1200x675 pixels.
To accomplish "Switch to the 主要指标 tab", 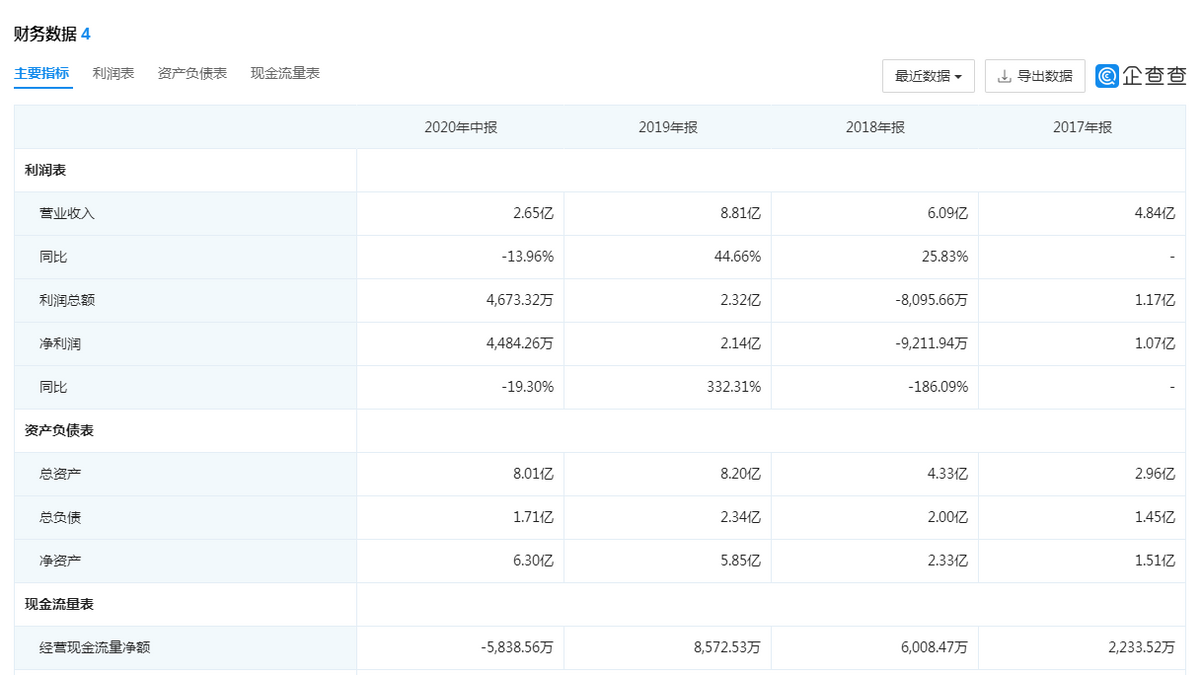I will pyautogui.click(x=42, y=73).
